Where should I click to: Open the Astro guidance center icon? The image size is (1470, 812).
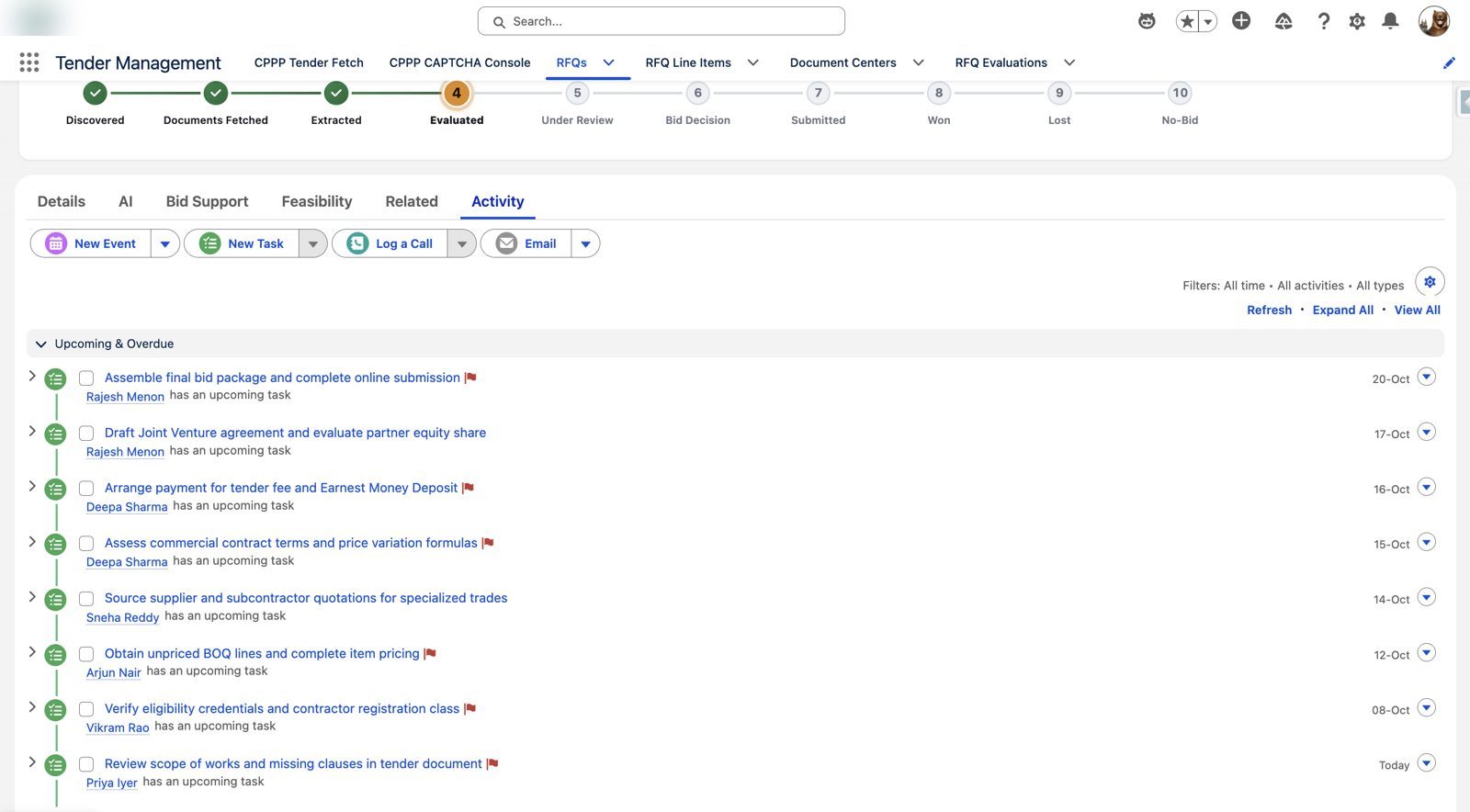1147,21
